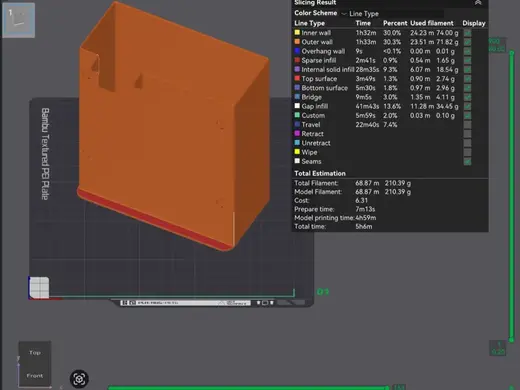
Task: Click the Top face of view cube
Action: tap(35, 353)
